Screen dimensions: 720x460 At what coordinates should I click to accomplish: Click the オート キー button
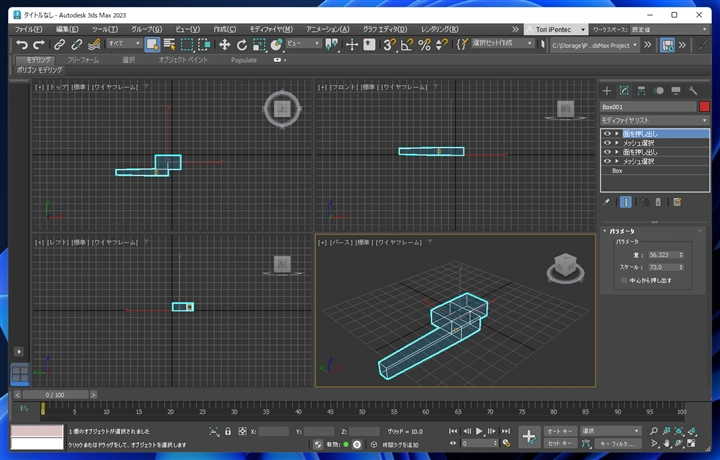pos(559,431)
